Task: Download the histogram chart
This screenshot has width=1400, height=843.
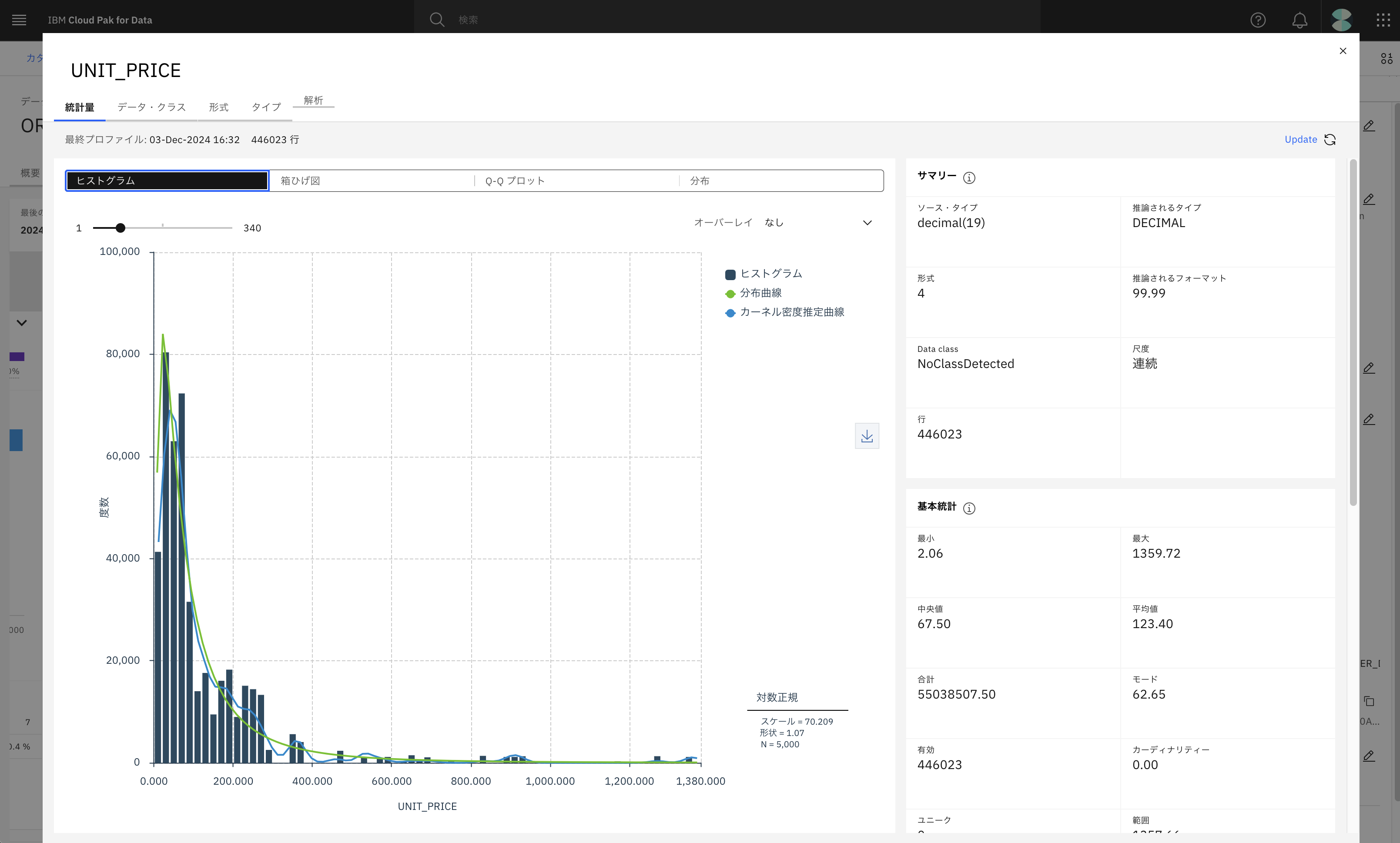Action: coord(867,436)
